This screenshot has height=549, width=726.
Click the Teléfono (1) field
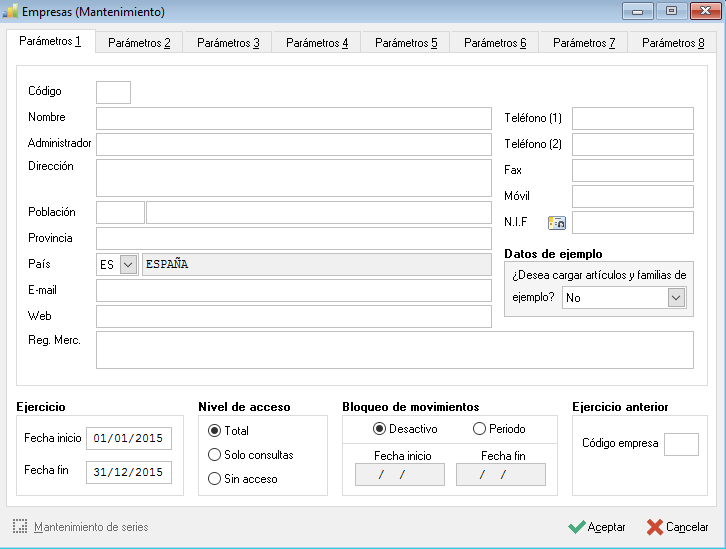point(632,119)
